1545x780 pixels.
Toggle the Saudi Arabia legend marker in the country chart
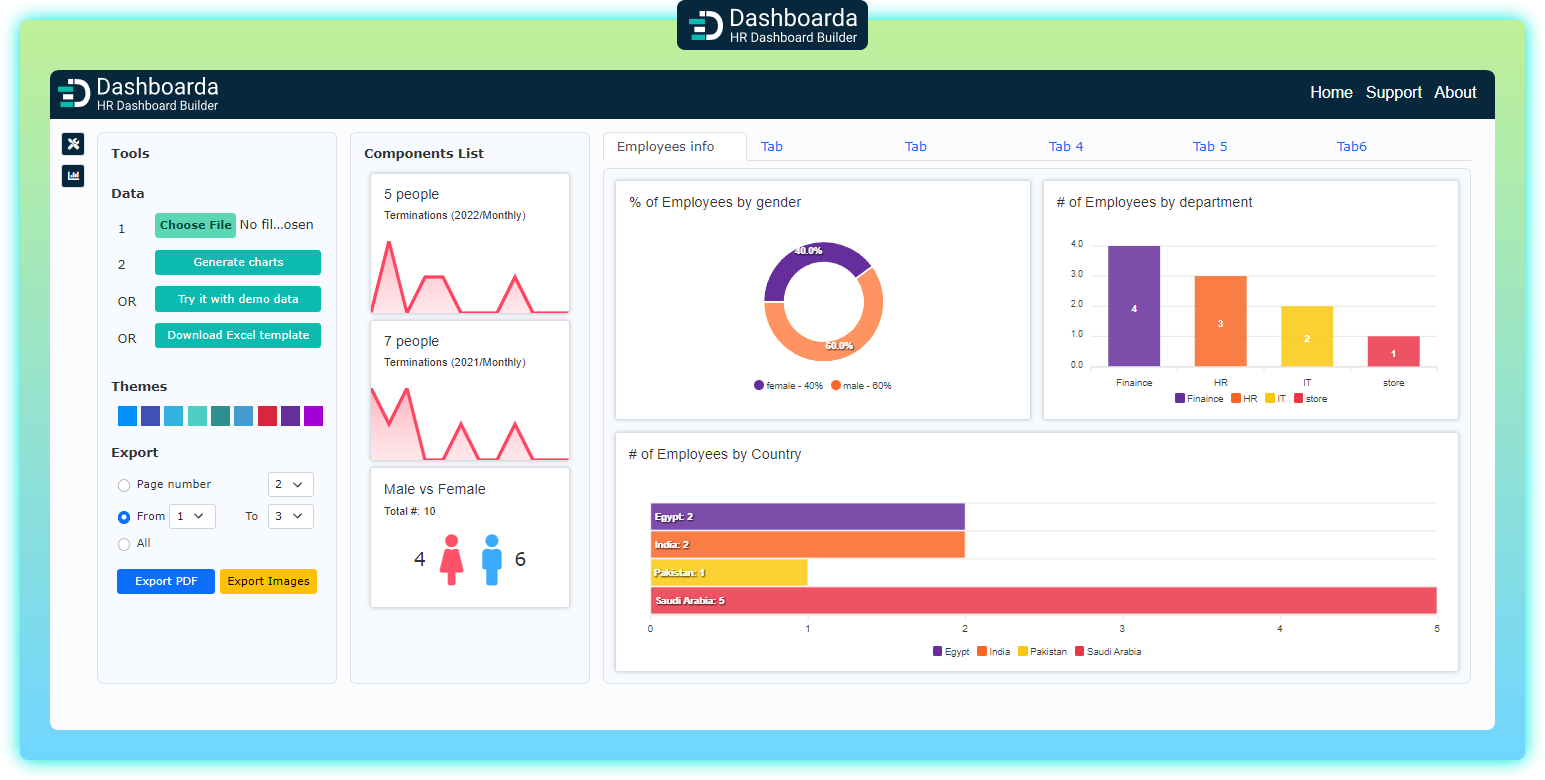[1079, 651]
